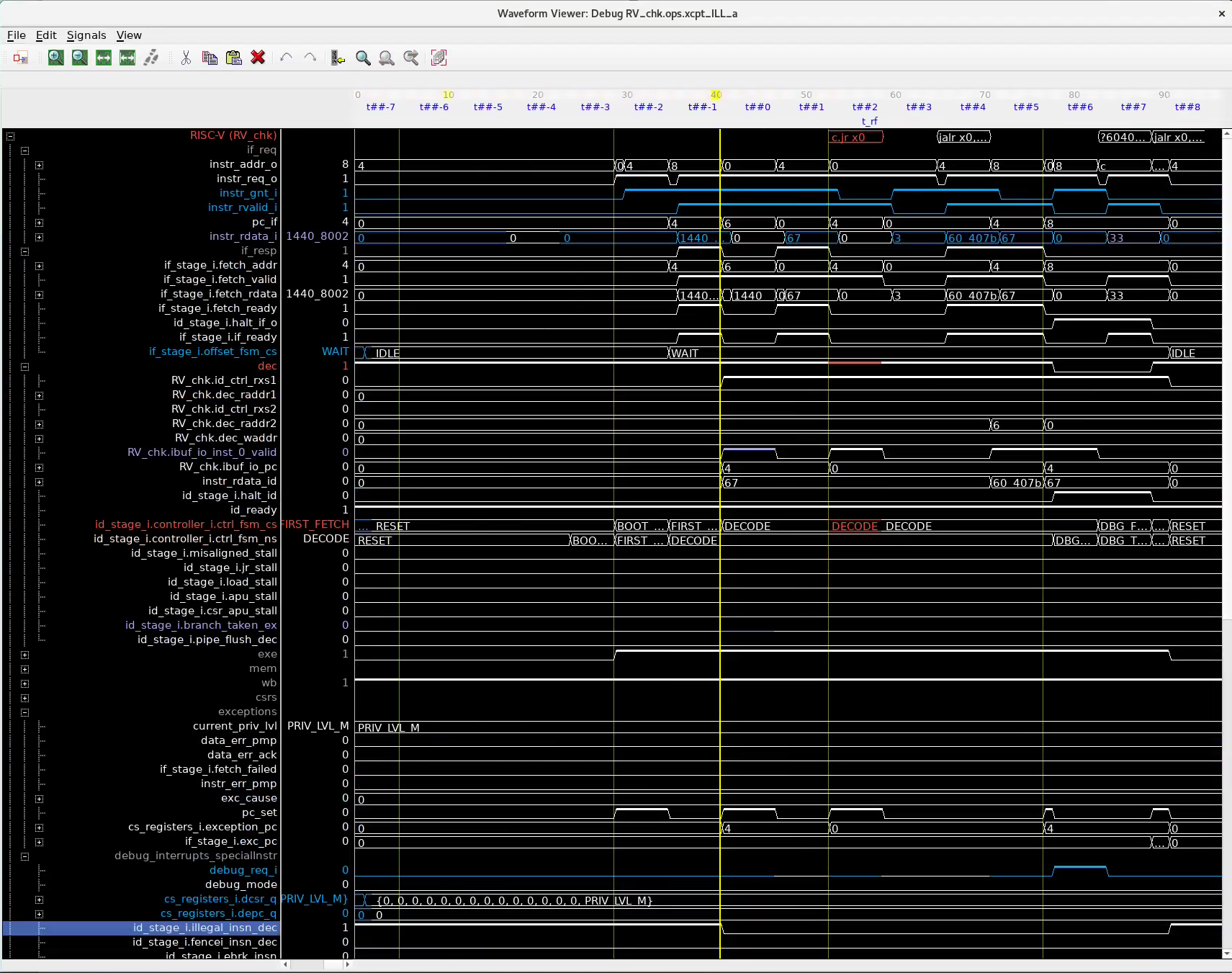Image resolution: width=1232 pixels, height=973 pixels.
Task: Copy the selected signal
Action: pyautogui.click(x=210, y=58)
